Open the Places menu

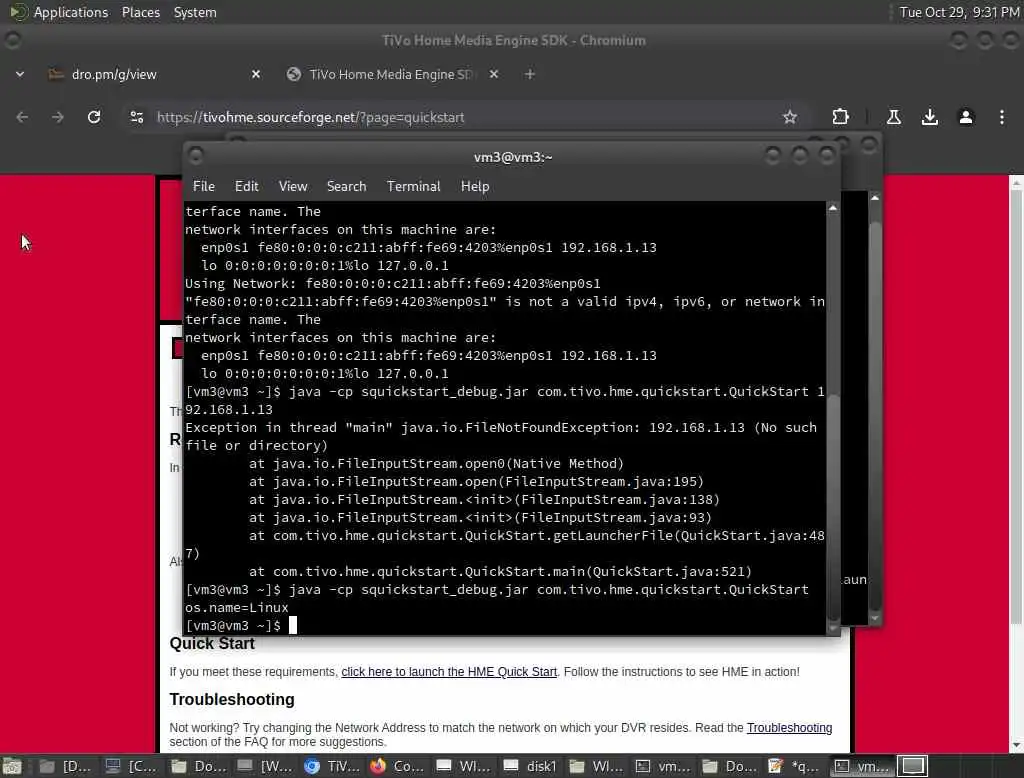tap(140, 12)
